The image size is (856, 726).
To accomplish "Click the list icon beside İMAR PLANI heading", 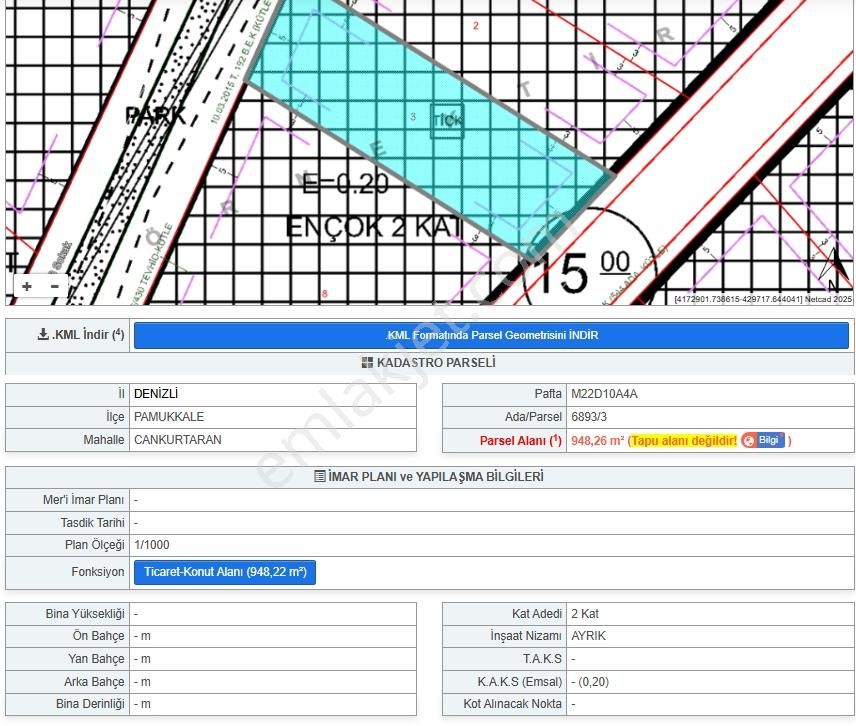I will (x=320, y=477).
